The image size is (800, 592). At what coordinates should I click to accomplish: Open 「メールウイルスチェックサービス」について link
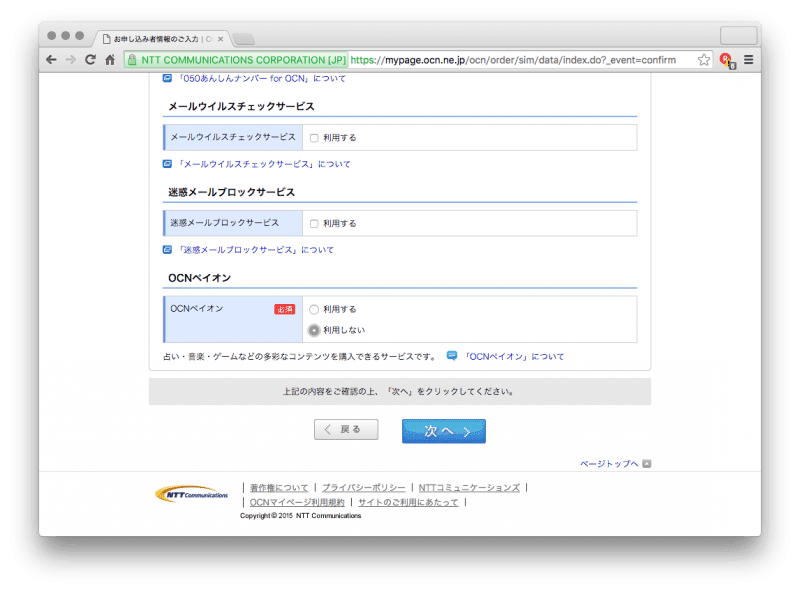click(x=263, y=164)
